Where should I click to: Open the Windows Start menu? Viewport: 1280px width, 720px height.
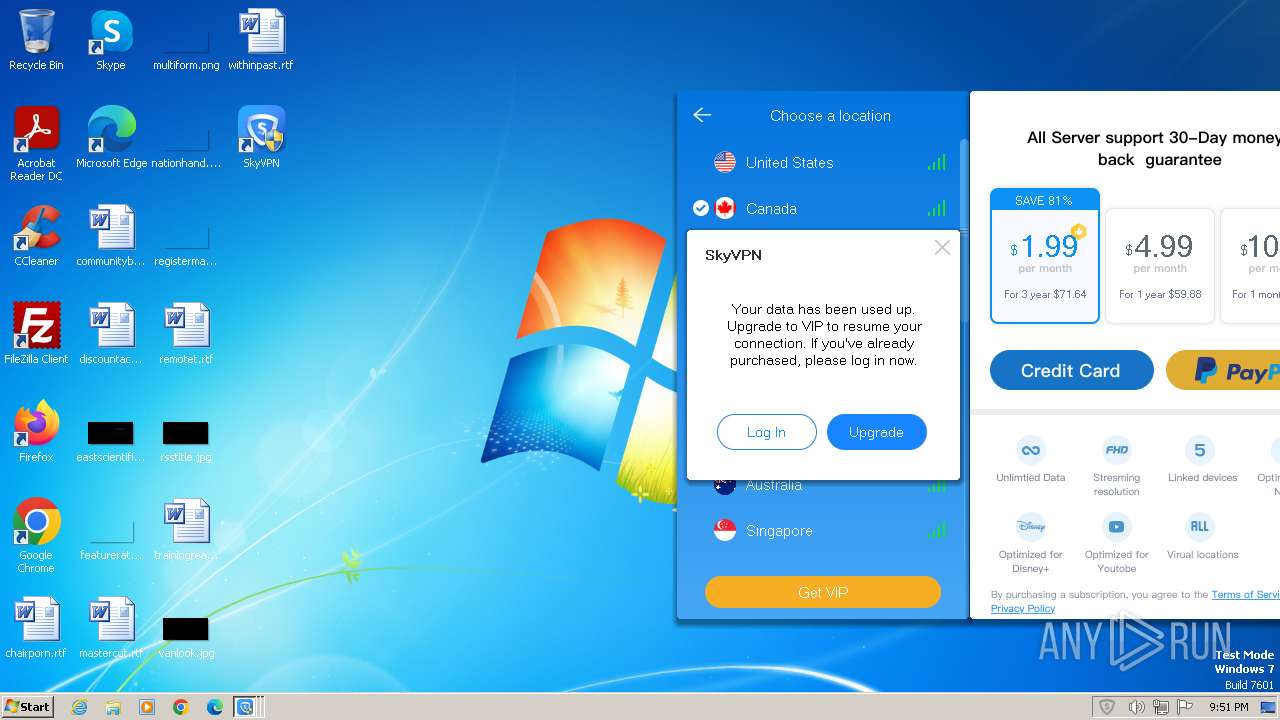pyautogui.click(x=27, y=706)
